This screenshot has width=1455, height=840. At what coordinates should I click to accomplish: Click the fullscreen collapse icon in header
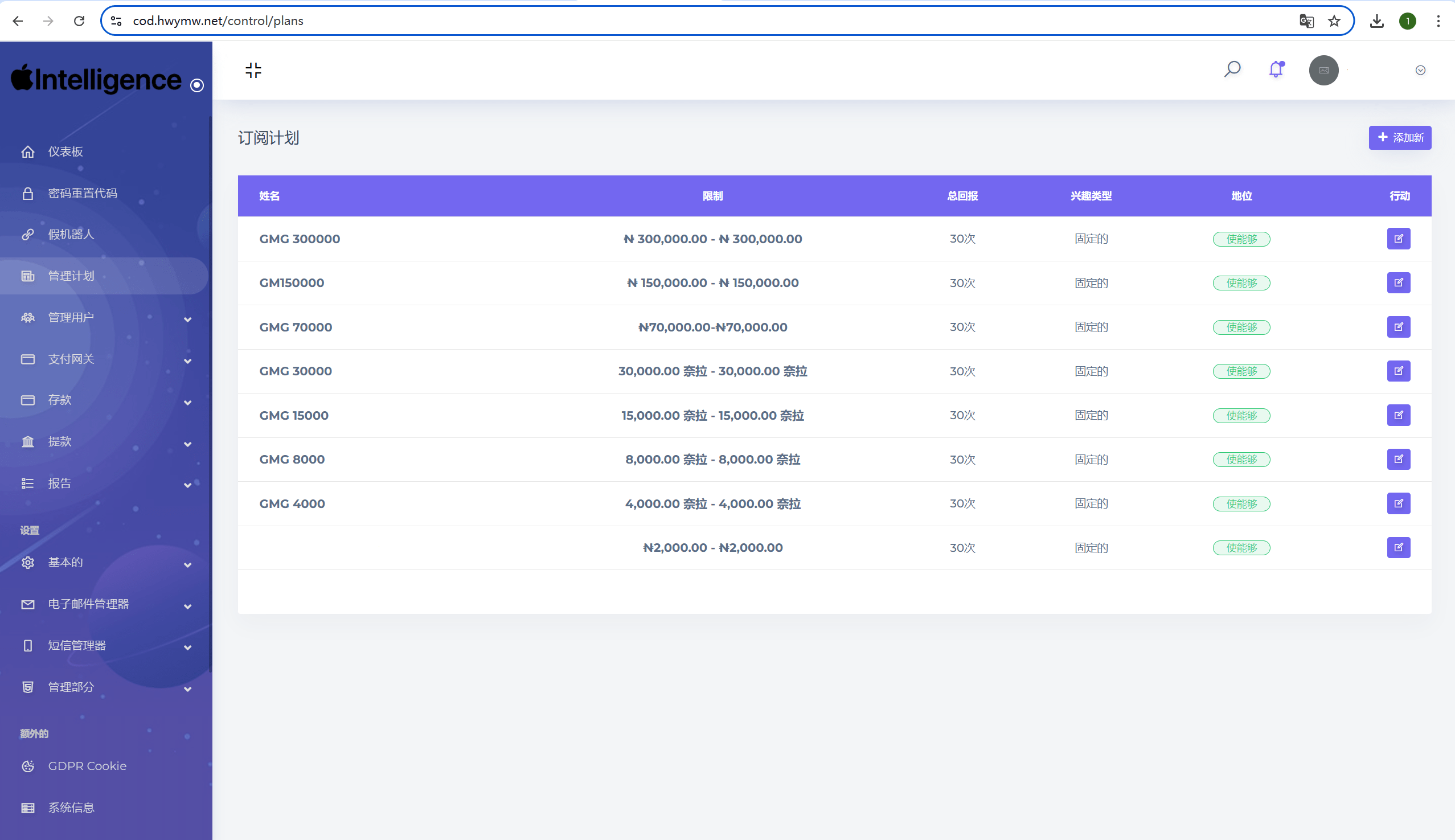point(253,70)
